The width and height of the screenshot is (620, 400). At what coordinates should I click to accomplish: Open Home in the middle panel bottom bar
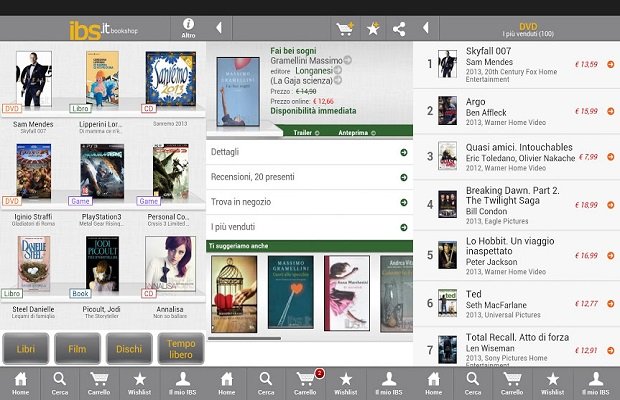tap(227, 383)
